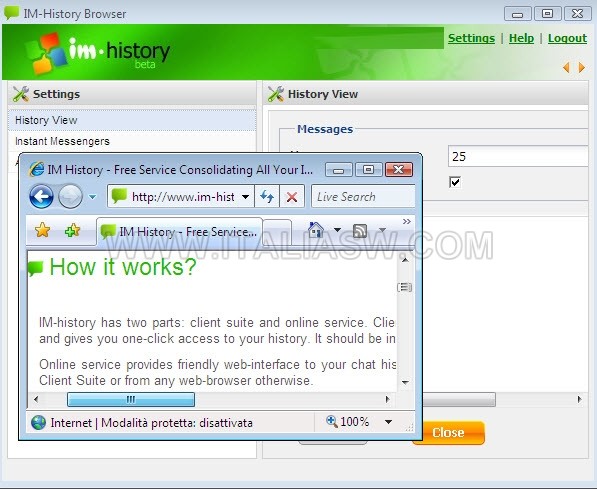This screenshot has height=489, width=597.
Task: Click the Home page icon
Action: [x=316, y=230]
